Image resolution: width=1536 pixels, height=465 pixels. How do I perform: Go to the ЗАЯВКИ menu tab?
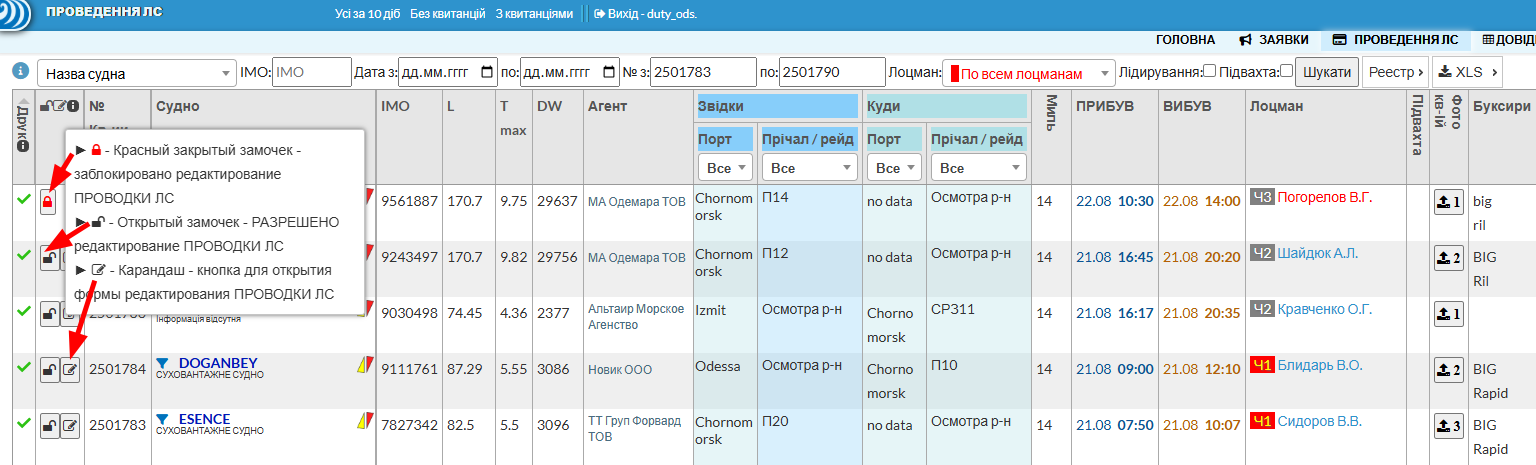coord(1273,40)
